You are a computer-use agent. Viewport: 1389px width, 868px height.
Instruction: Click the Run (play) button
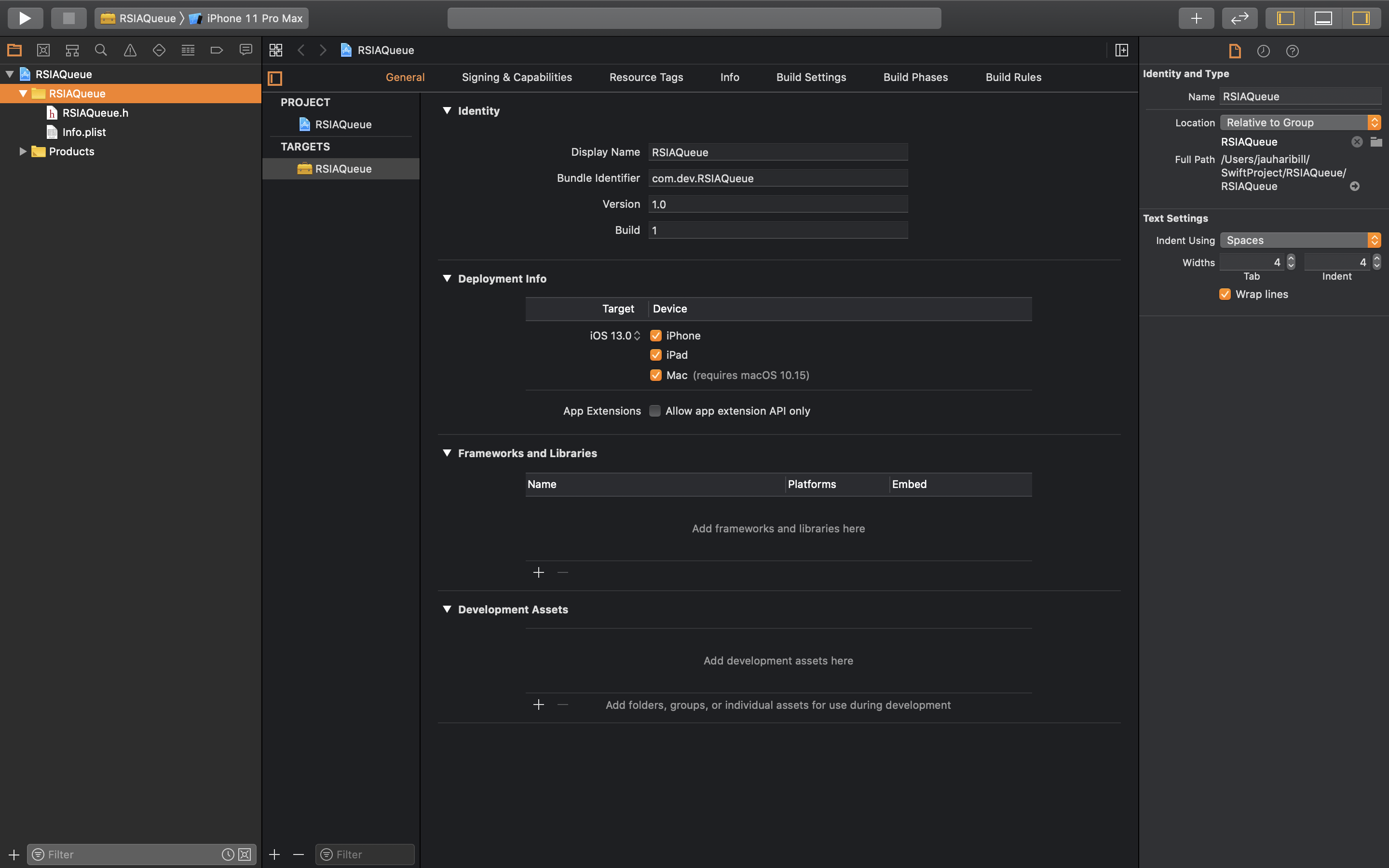(x=25, y=18)
